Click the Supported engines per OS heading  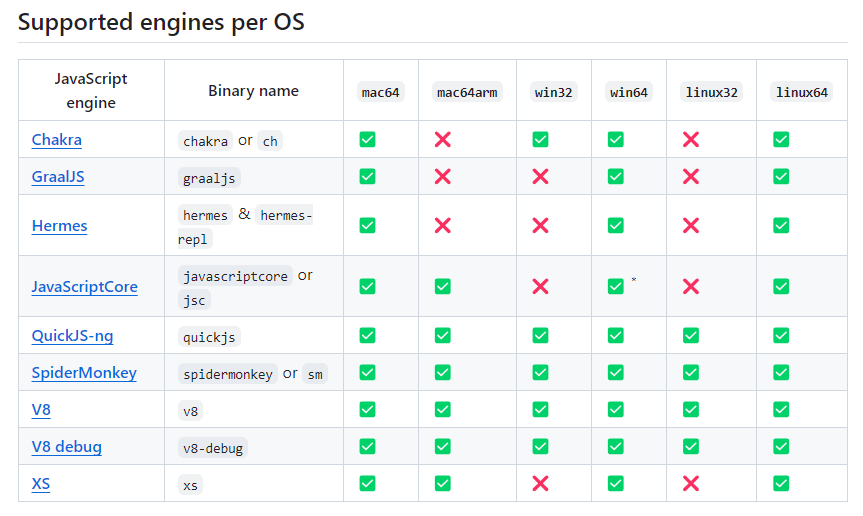161,22
